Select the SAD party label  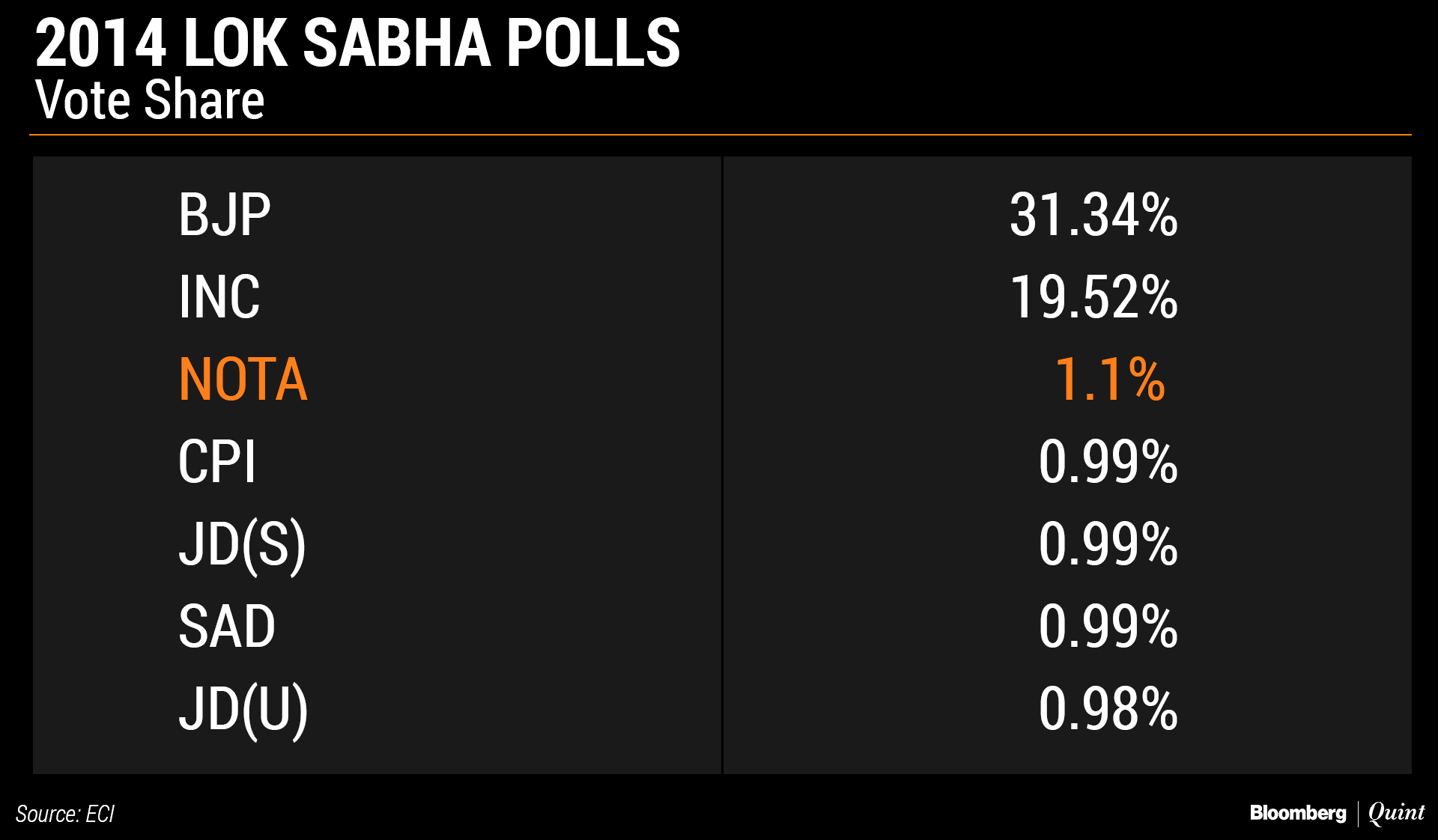point(227,627)
